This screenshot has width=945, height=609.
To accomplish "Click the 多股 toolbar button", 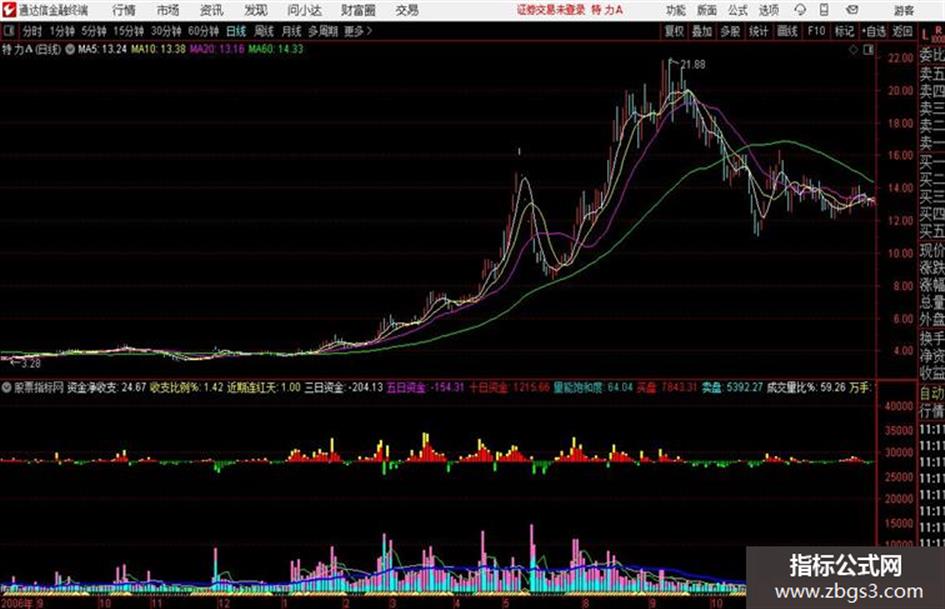I will (730, 31).
